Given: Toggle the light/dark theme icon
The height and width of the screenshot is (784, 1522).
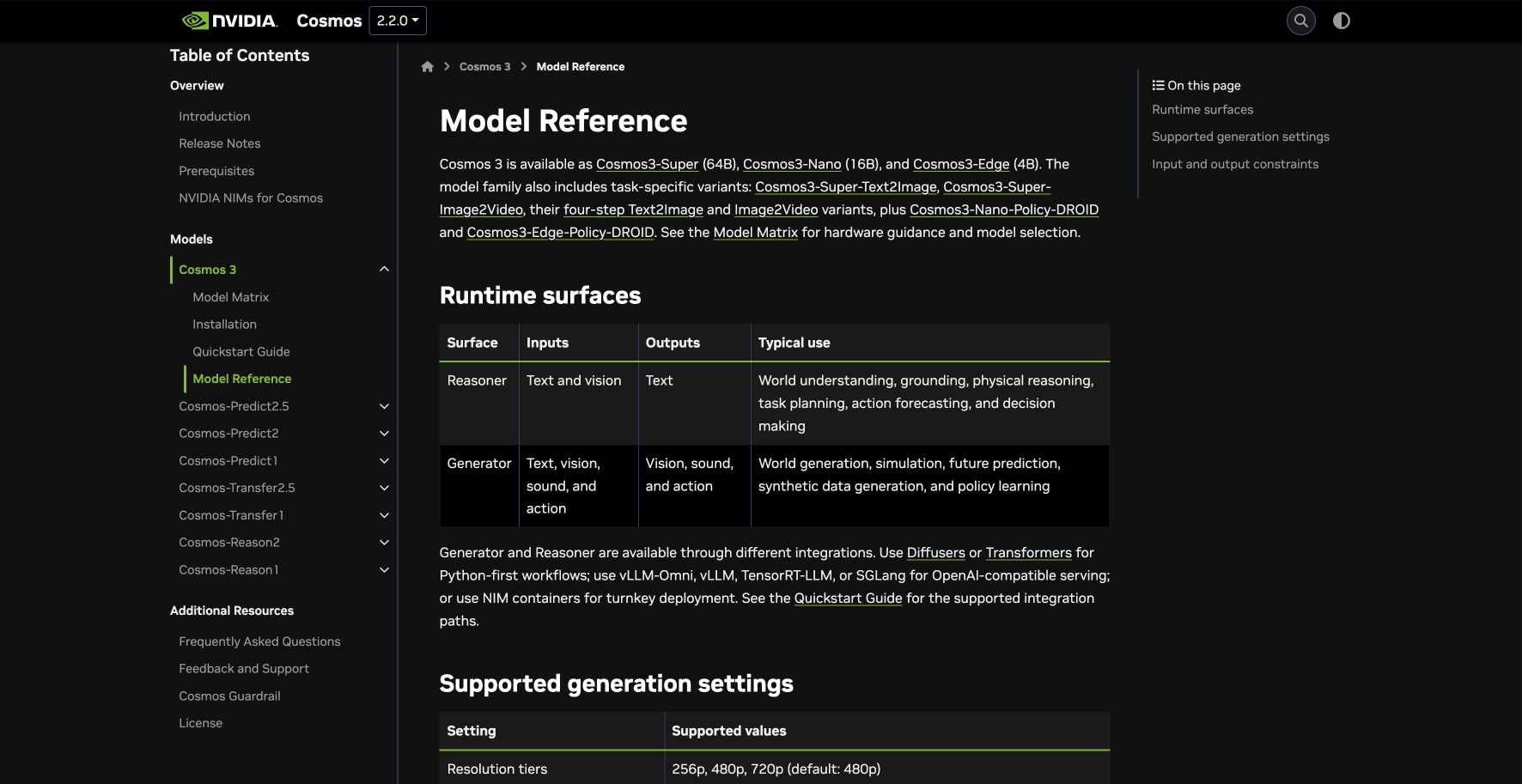Looking at the screenshot, I should click(x=1341, y=21).
